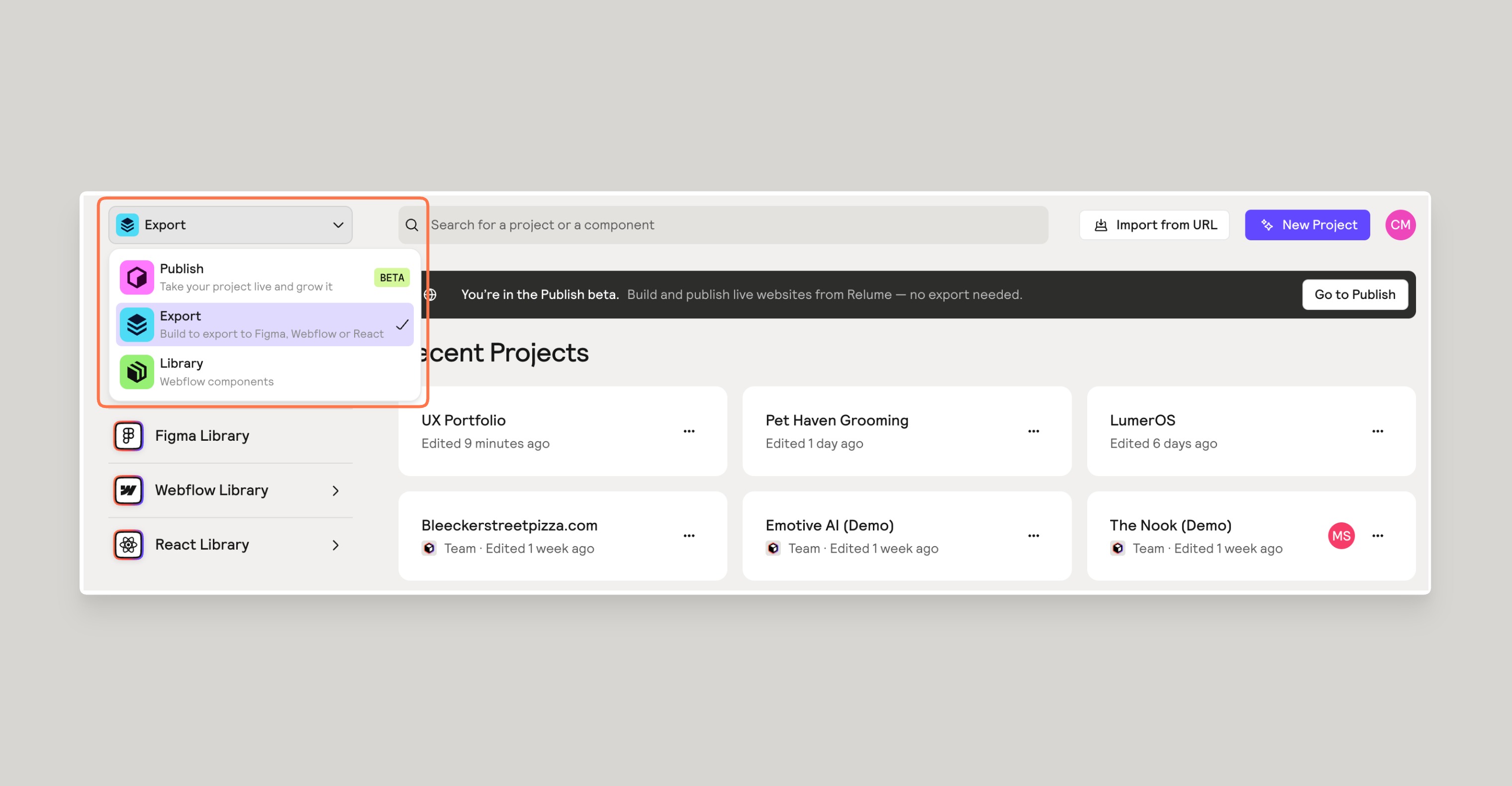Viewport: 1512px width, 786px height.
Task: Click the 'Edited 9 minutes ago' text
Action: (485, 444)
